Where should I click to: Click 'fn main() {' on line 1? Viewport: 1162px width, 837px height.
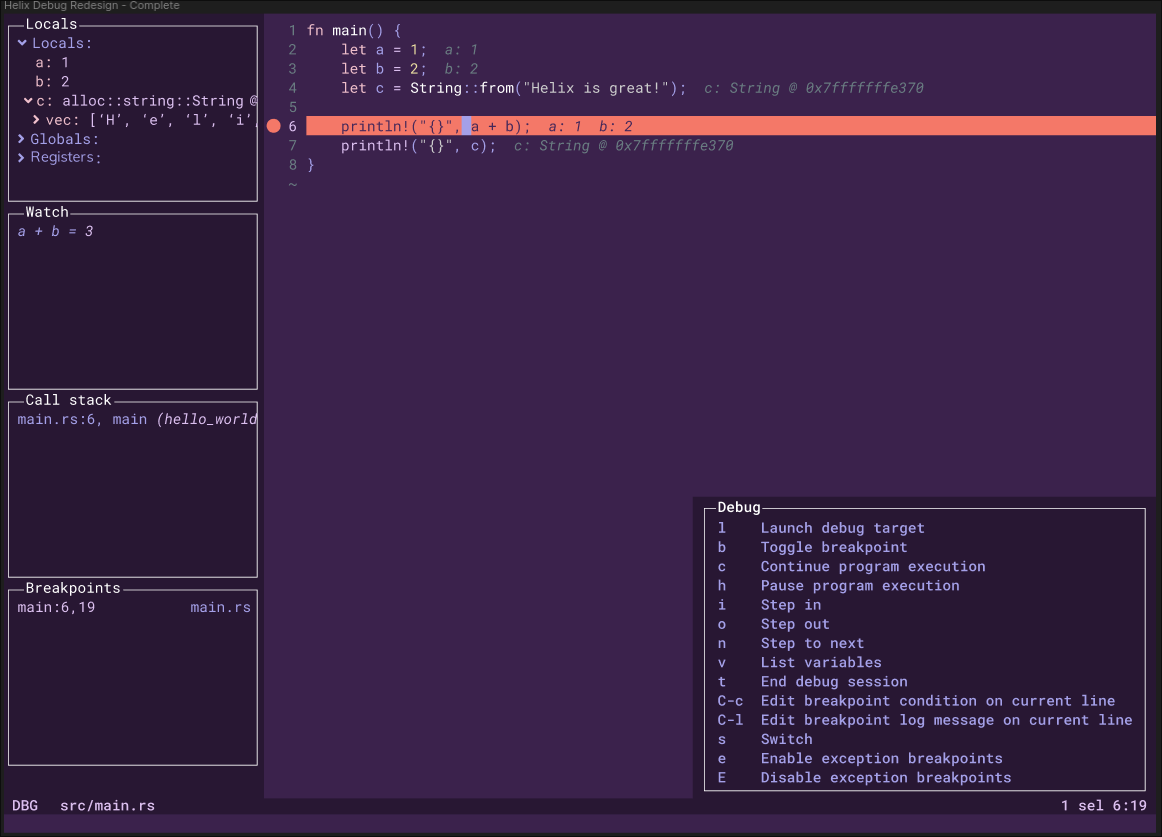click(354, 30)
